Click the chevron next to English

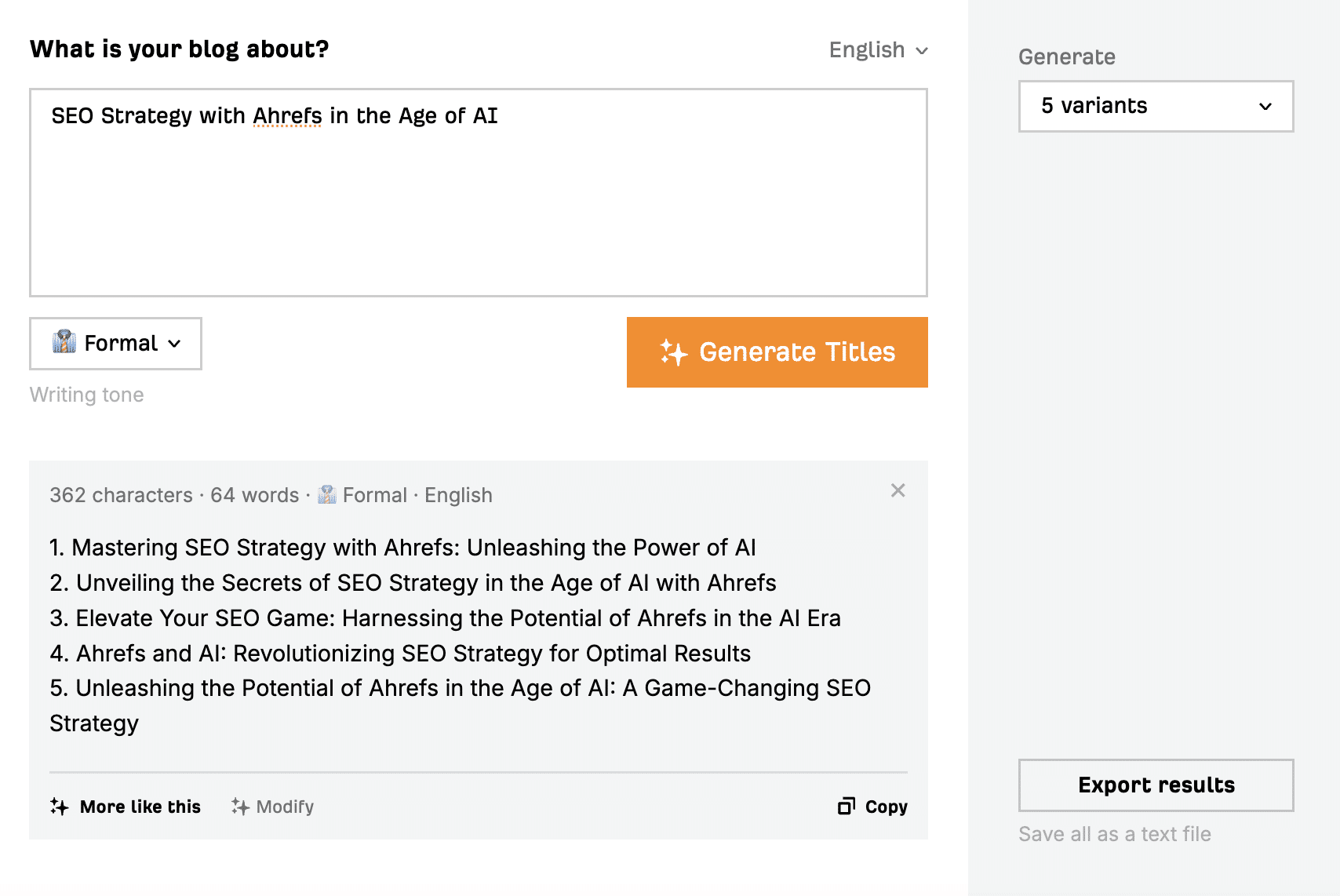click(x=922, y=51)
